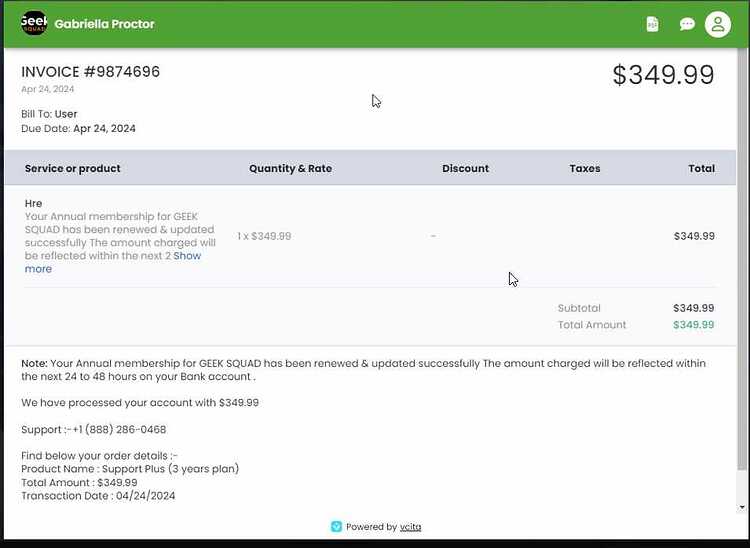Image resolution: width=750 pixels, height=548 pixels.
Task: Click the Powered by text in footer
Action: (x=371, y=527)
